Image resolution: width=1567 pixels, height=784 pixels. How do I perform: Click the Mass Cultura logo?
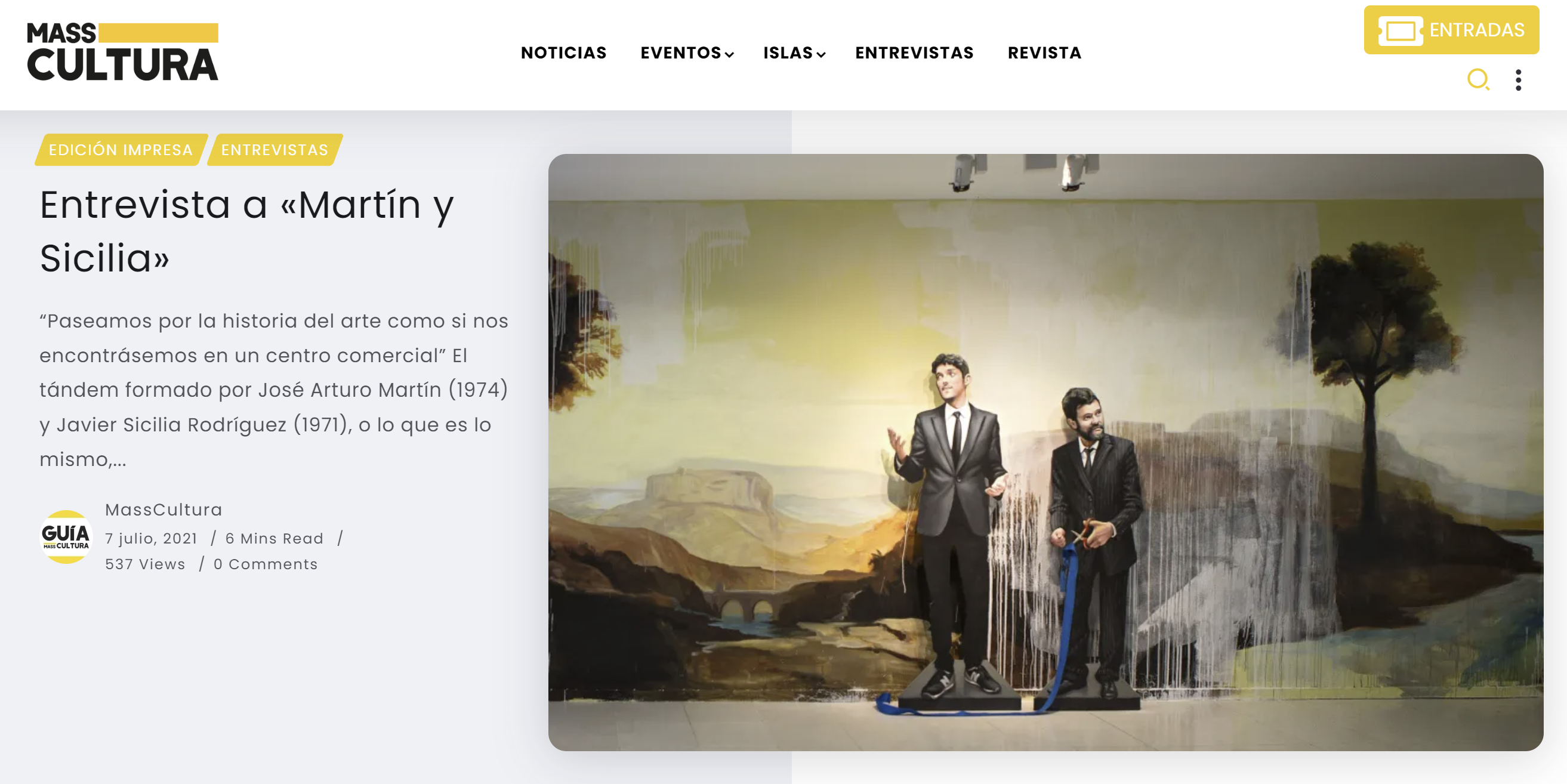coord(122,52)
